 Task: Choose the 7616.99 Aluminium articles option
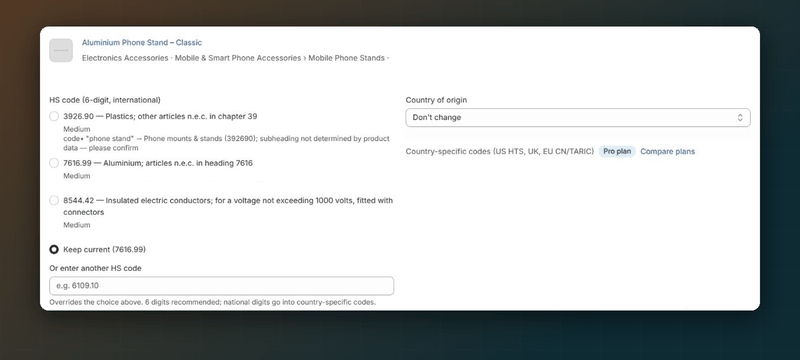tap(54, 163)
